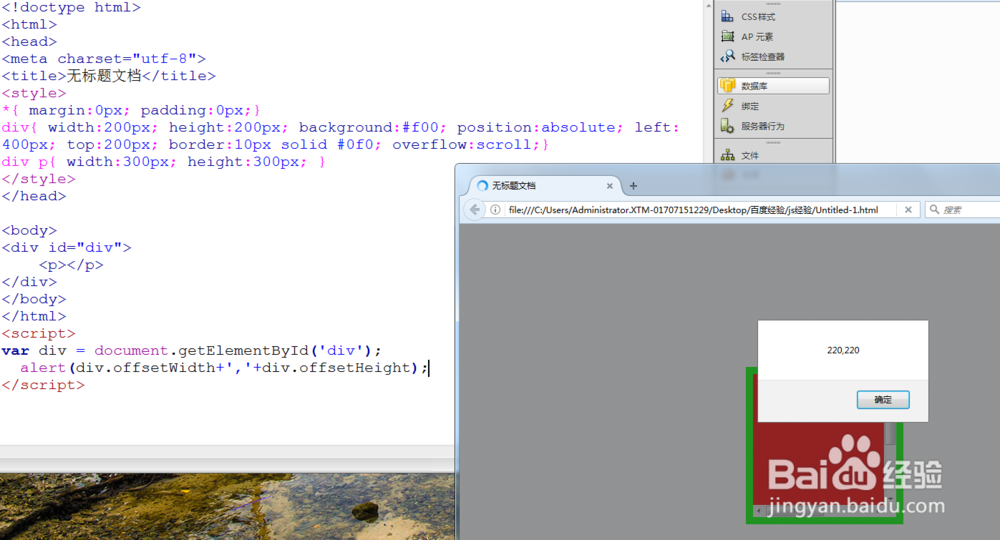Click the <title> line in the code
Screen dimensions: 1000x540
point(108,76)
